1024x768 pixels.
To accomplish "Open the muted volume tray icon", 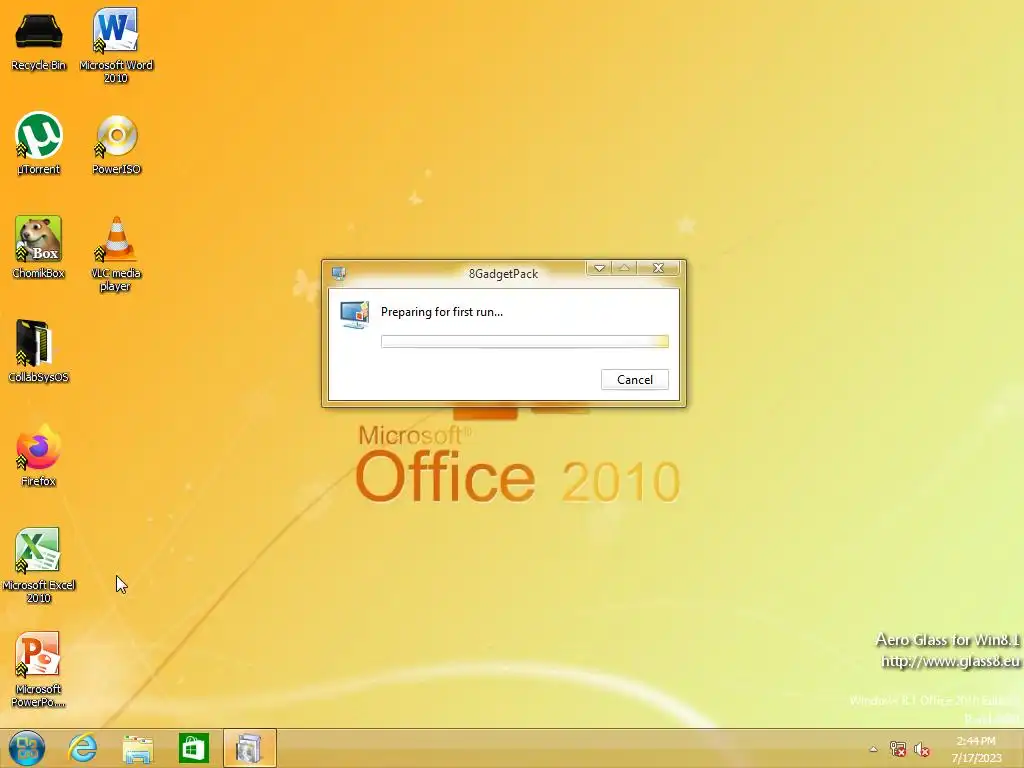I will click(922, 749).
